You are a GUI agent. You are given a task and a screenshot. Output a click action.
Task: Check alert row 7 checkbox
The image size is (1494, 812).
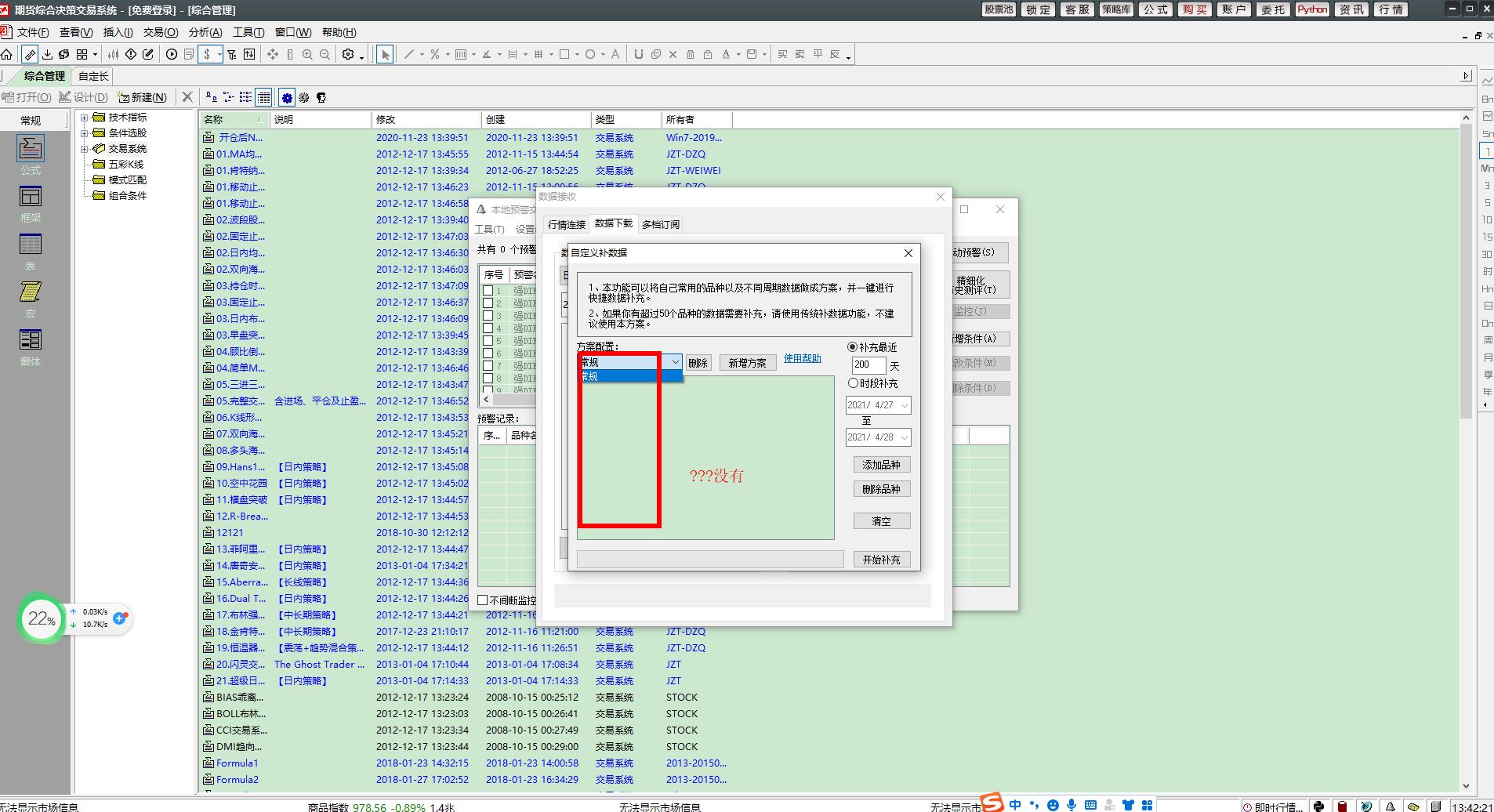(488, 366)
